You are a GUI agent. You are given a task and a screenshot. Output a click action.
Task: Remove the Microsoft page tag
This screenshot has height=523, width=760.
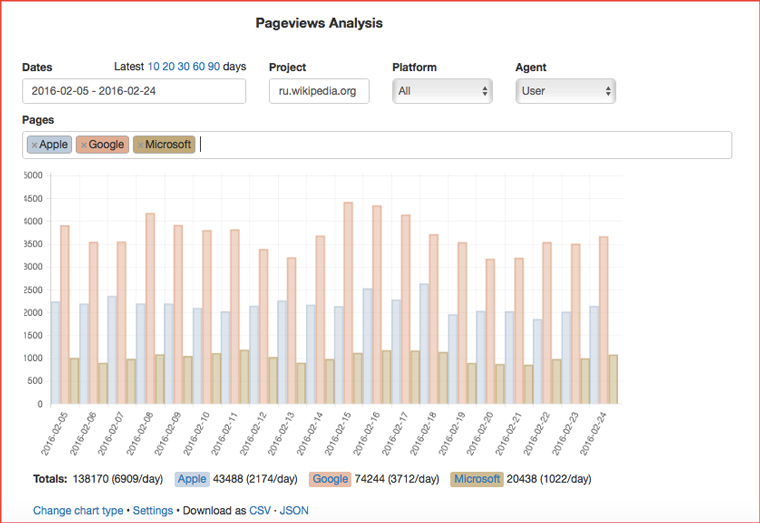tap(140, 145)
